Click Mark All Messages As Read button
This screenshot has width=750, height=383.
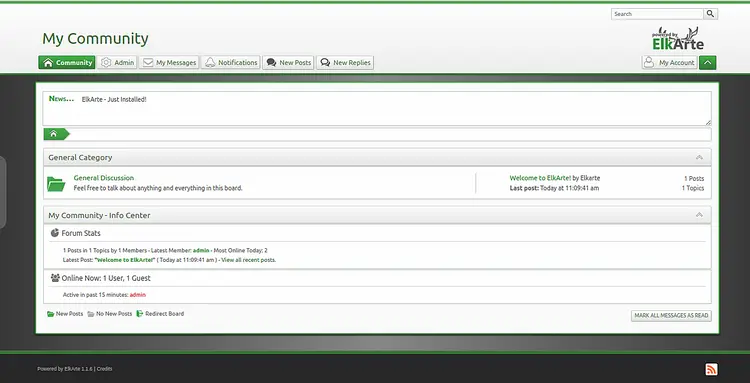(x=671, y=316)
